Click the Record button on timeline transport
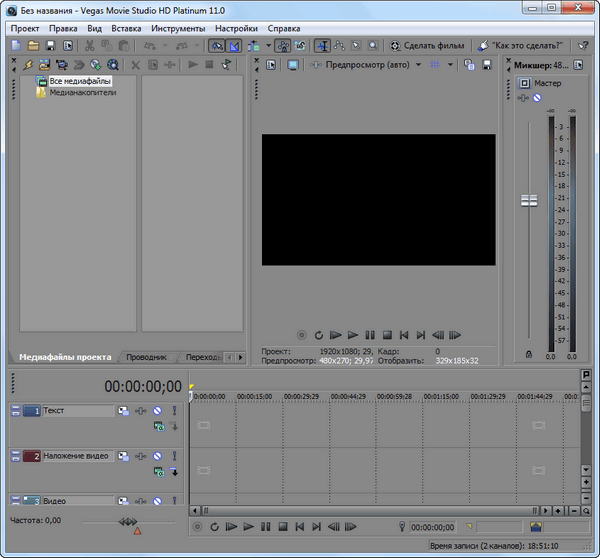The height and width of the screenshot is (558, 600). tap(197, 527)
